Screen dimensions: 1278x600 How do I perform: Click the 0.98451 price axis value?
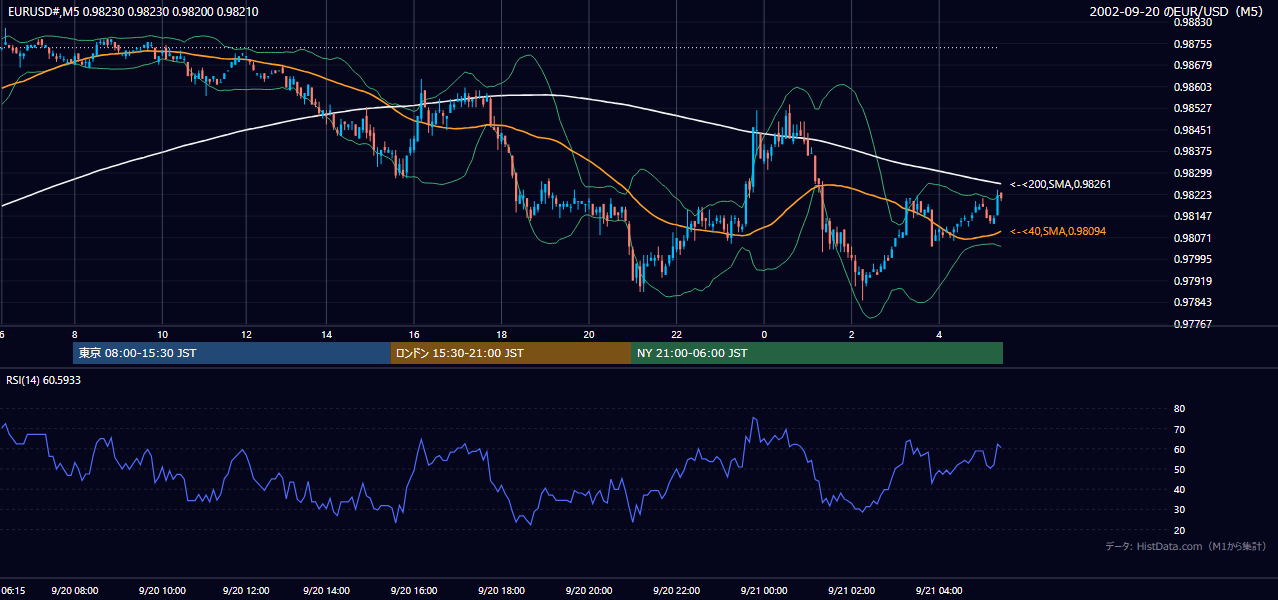(x=1192, y=130)
